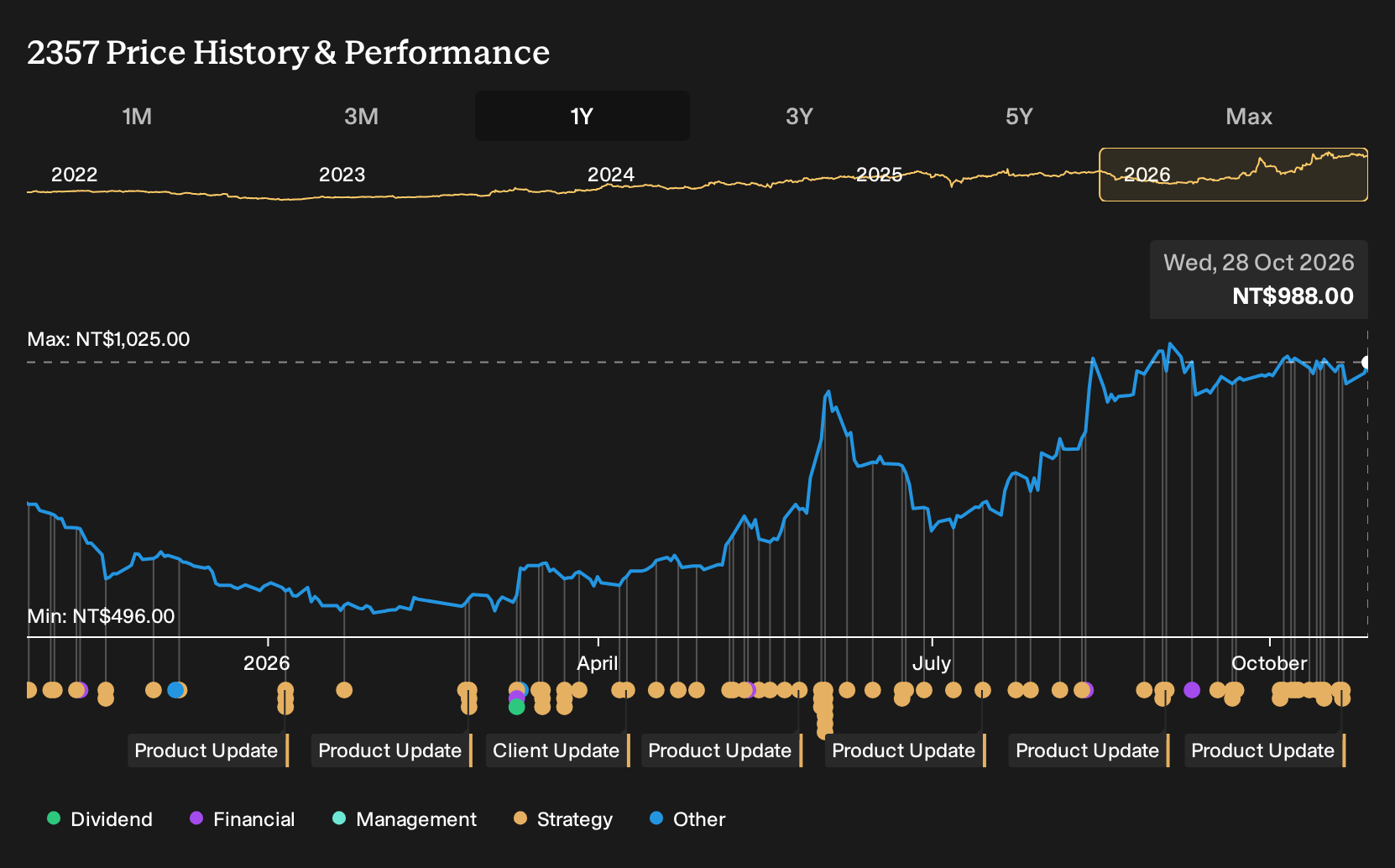
Task: Toggle Financial events in the legend
Action: click(243, 819)
